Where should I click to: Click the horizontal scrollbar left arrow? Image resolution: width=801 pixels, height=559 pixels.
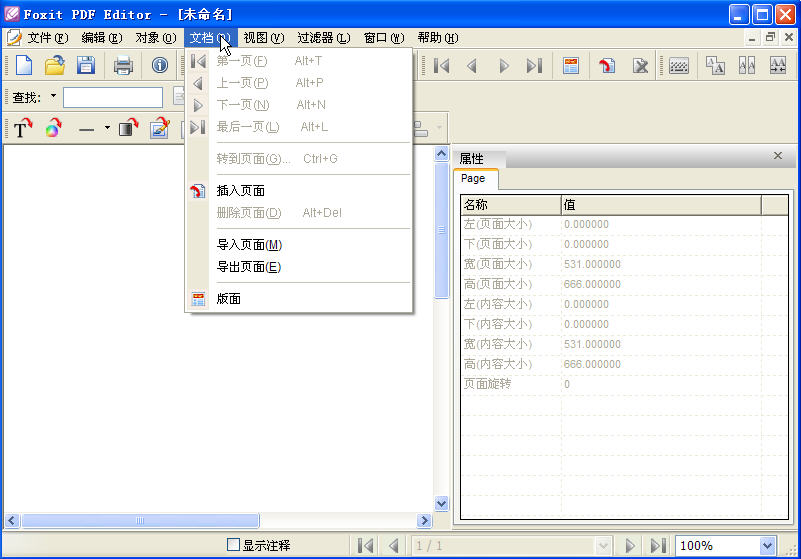[12, 521]
